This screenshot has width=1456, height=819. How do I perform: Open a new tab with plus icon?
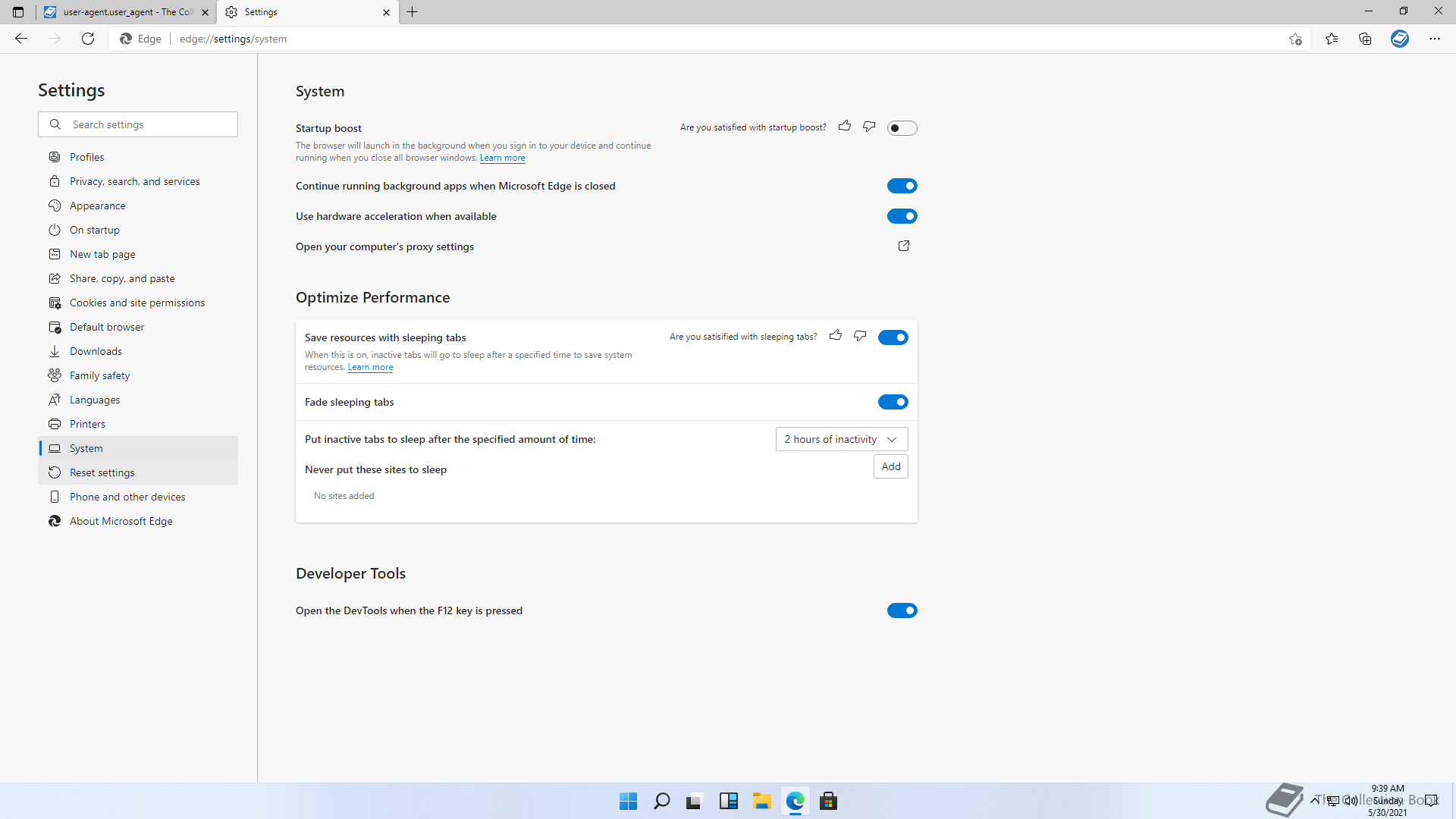(x=413, y=12)
